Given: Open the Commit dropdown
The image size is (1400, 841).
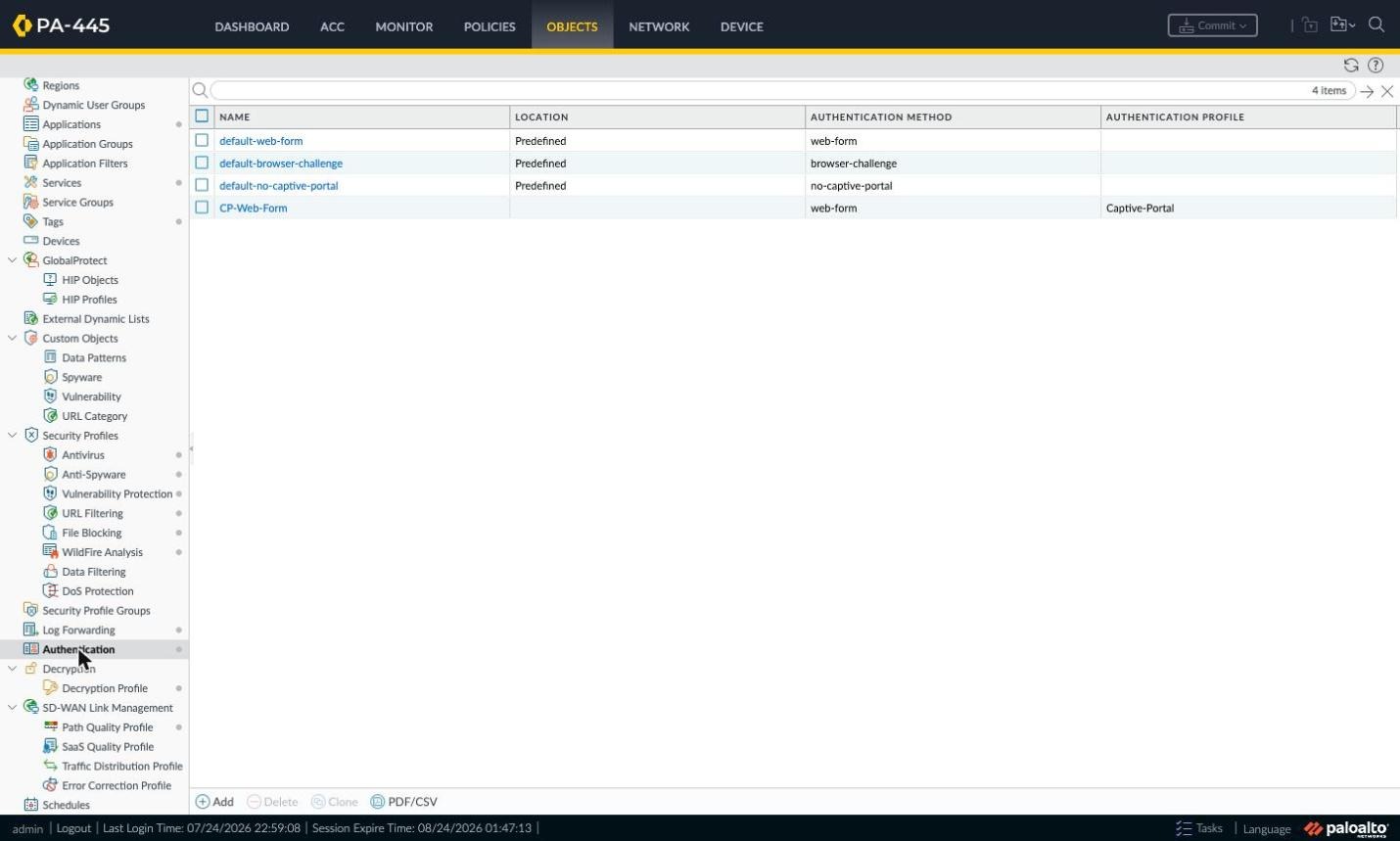Looking at the screenshot, I should click(x=1212, y=25).
